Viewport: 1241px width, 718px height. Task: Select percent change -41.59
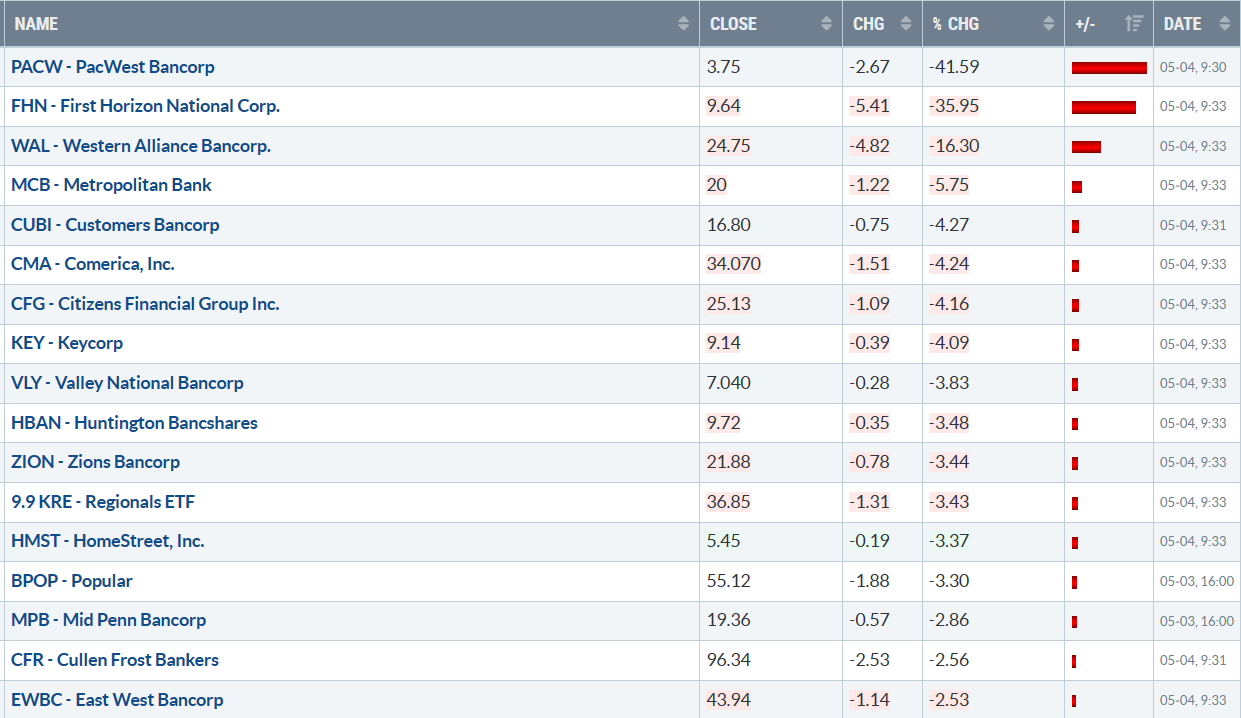[x=954, y=67]
